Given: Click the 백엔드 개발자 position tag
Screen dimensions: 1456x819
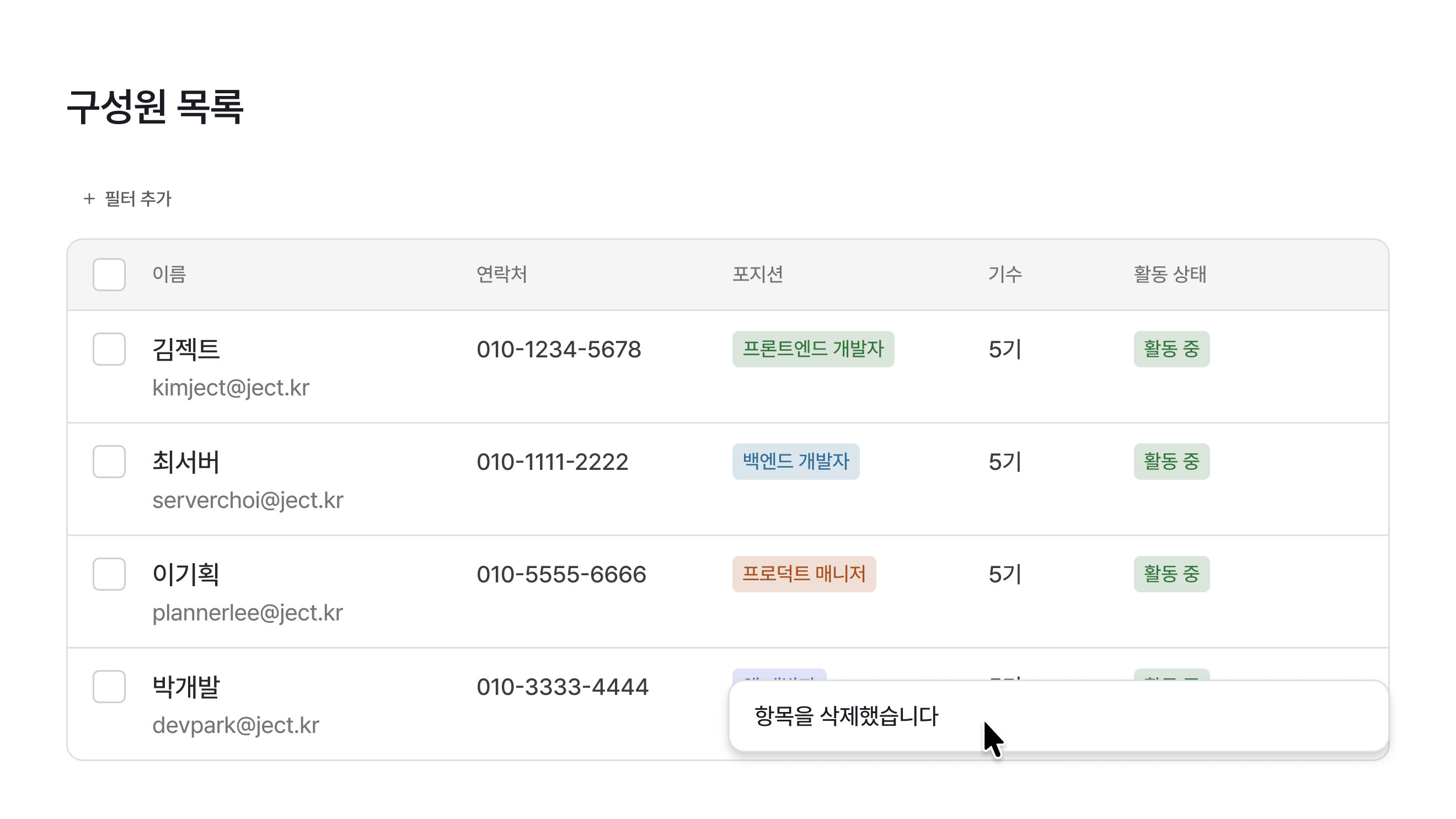Looking at the screenshot, I should pos(796,461).
